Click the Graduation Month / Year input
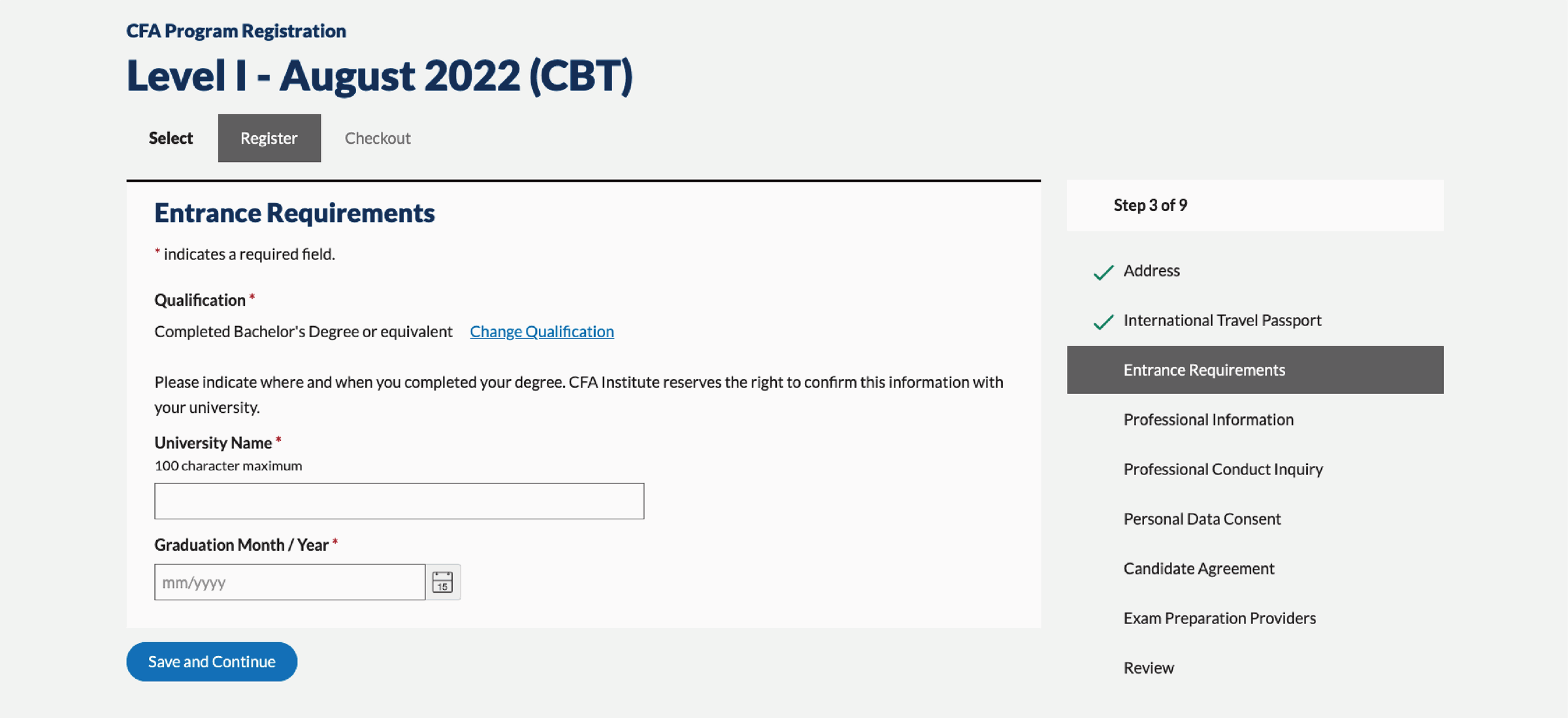 289,581
